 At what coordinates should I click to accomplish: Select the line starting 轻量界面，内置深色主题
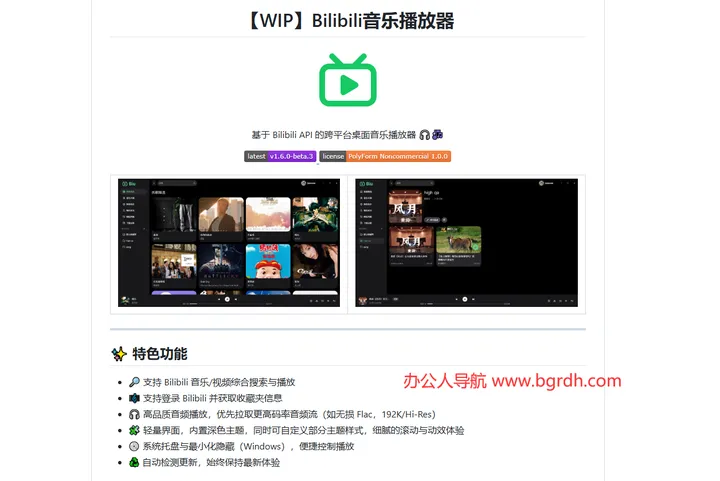pos(304,430)
